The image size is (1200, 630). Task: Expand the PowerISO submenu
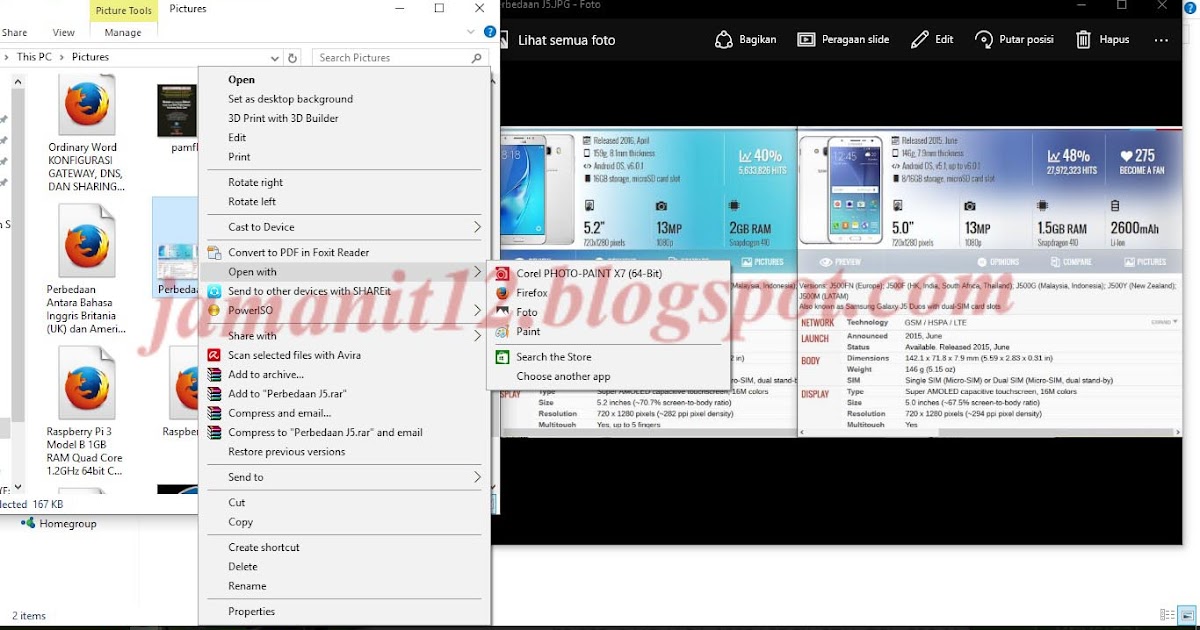344,310
